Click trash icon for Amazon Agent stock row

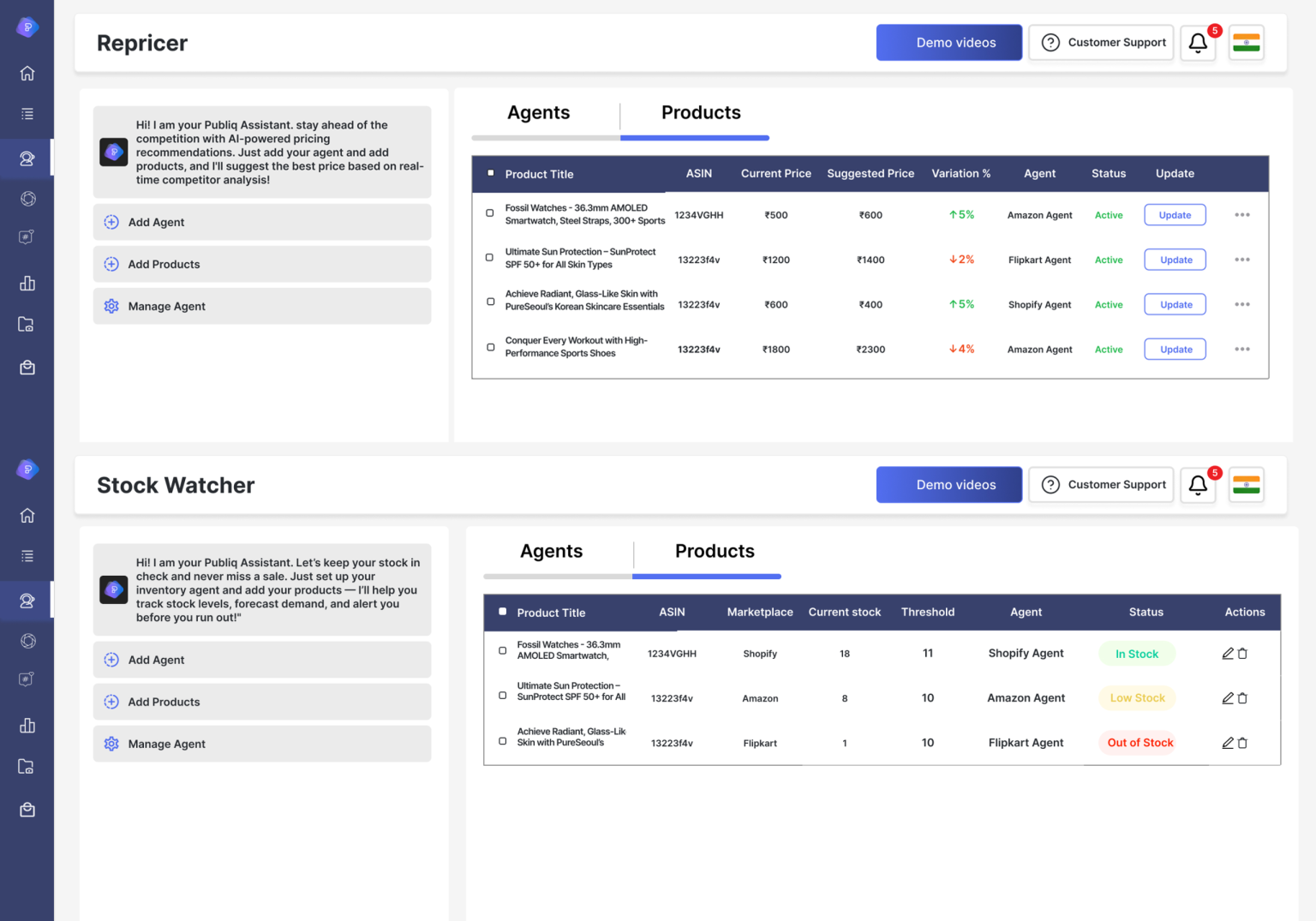point(1243,698)
